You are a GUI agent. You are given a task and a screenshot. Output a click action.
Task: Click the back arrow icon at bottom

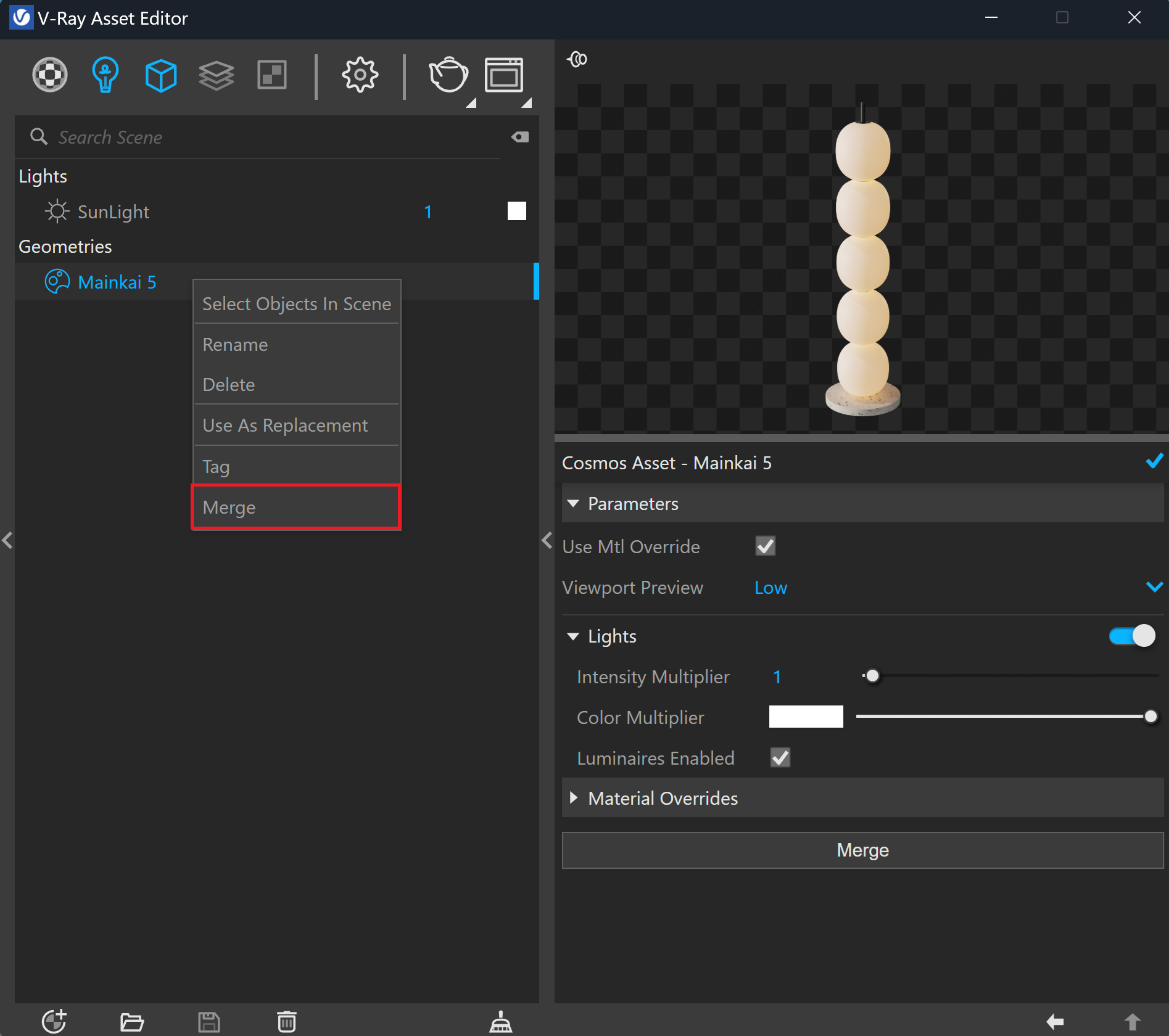coord(1055,1022)
